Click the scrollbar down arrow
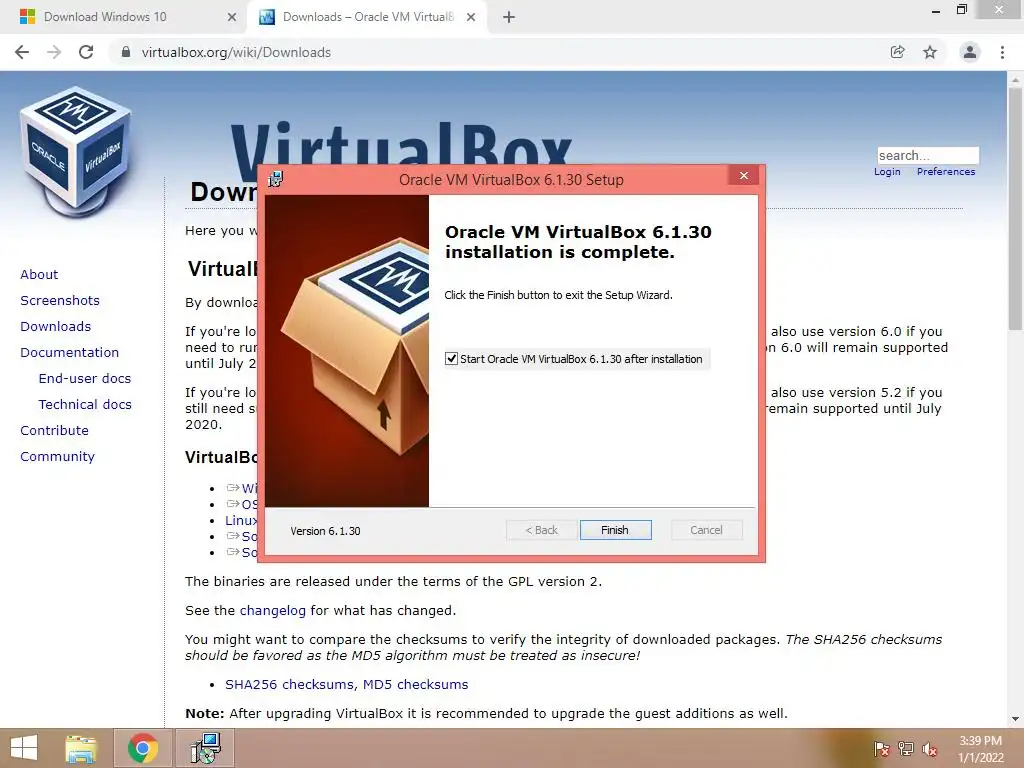Image resolution: width=1024 pixels, height=768 pixels. click(1015, 719)
